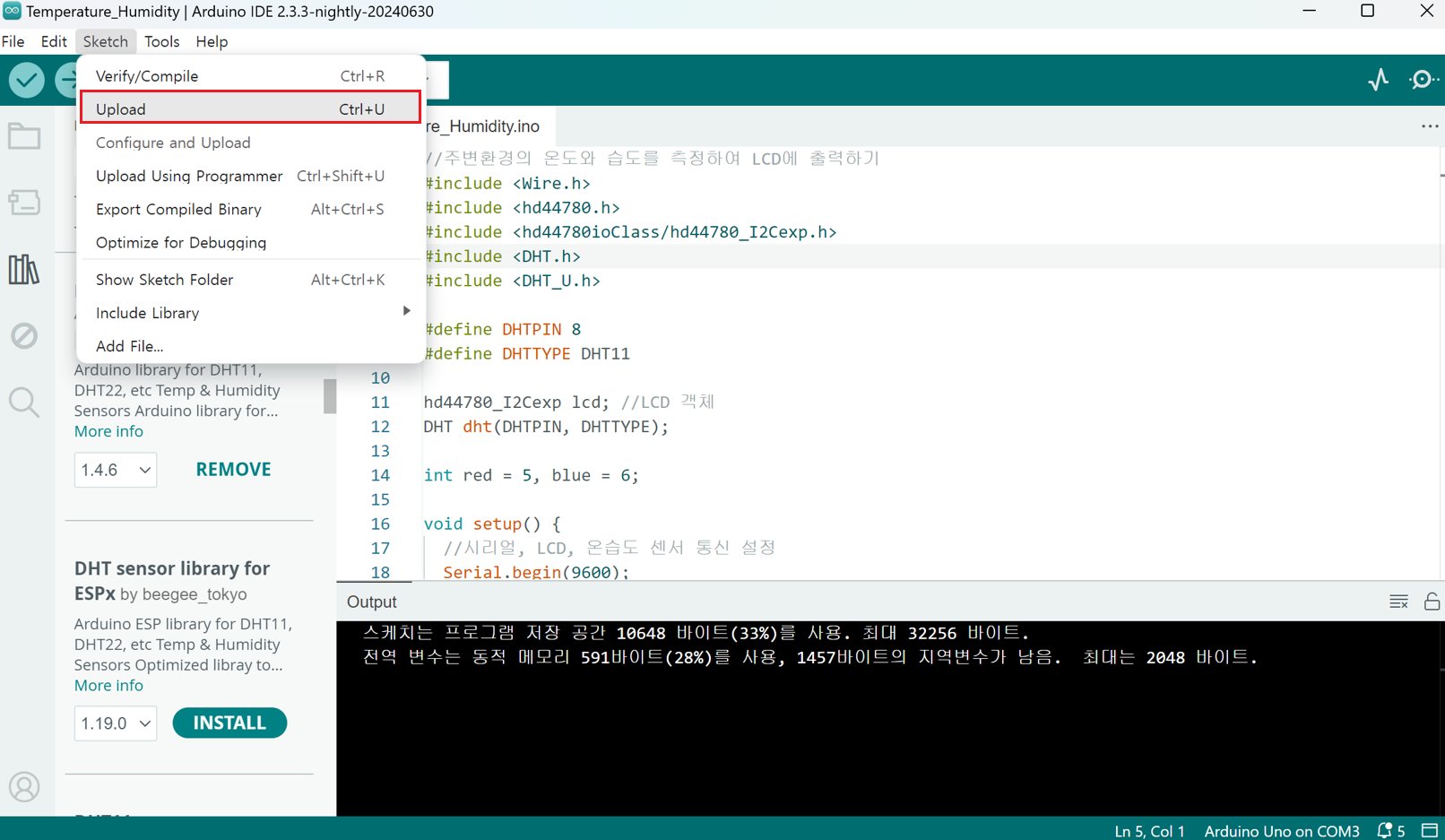Open the Search sidebar icon
Viewport: 1445px width, 840px height.
[x=24, y=402]
